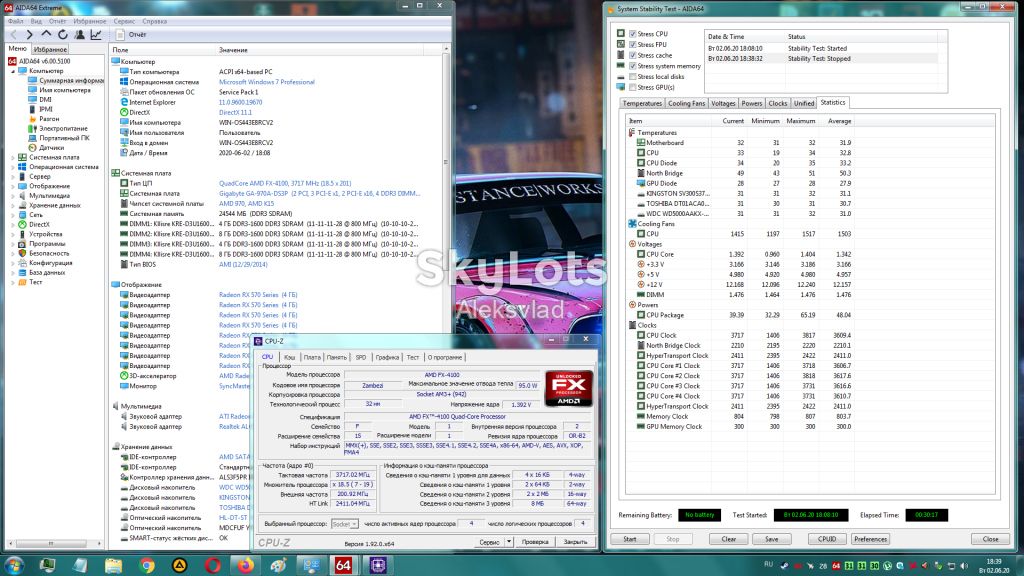Select Портативный ПК tree item

coord(64,138)
